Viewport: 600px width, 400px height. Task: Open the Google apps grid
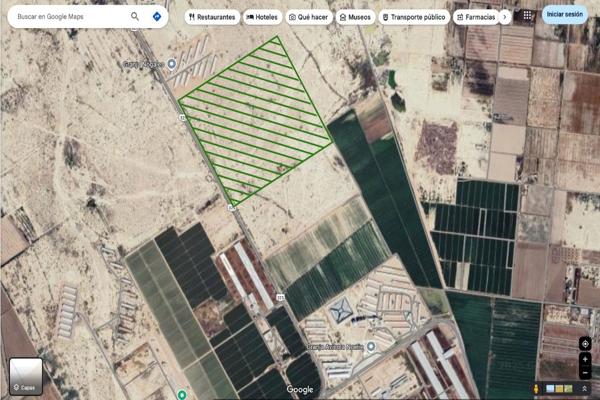click(528, 16)
